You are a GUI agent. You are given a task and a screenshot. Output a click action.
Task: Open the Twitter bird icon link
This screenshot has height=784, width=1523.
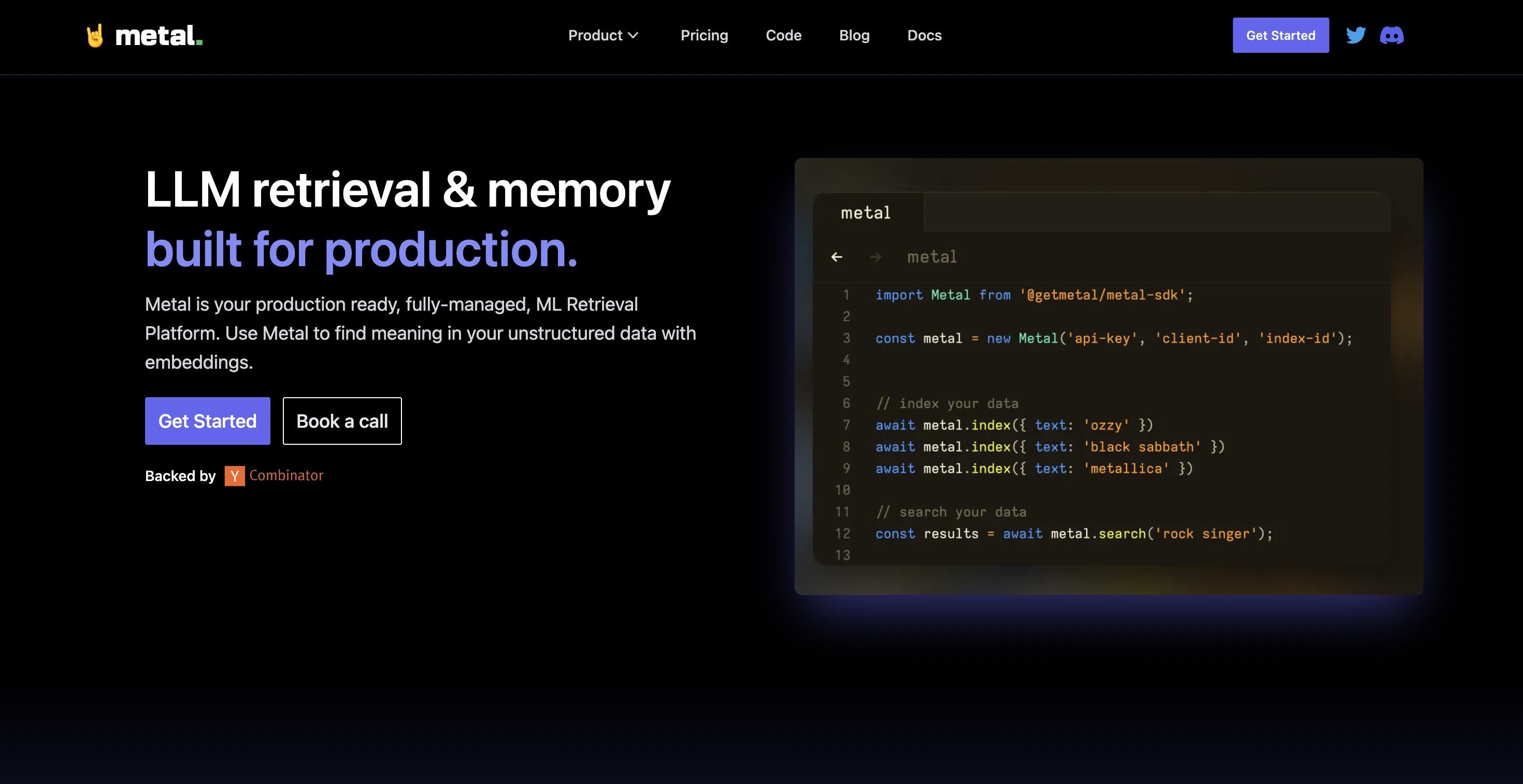click(x=1355, y=35)
